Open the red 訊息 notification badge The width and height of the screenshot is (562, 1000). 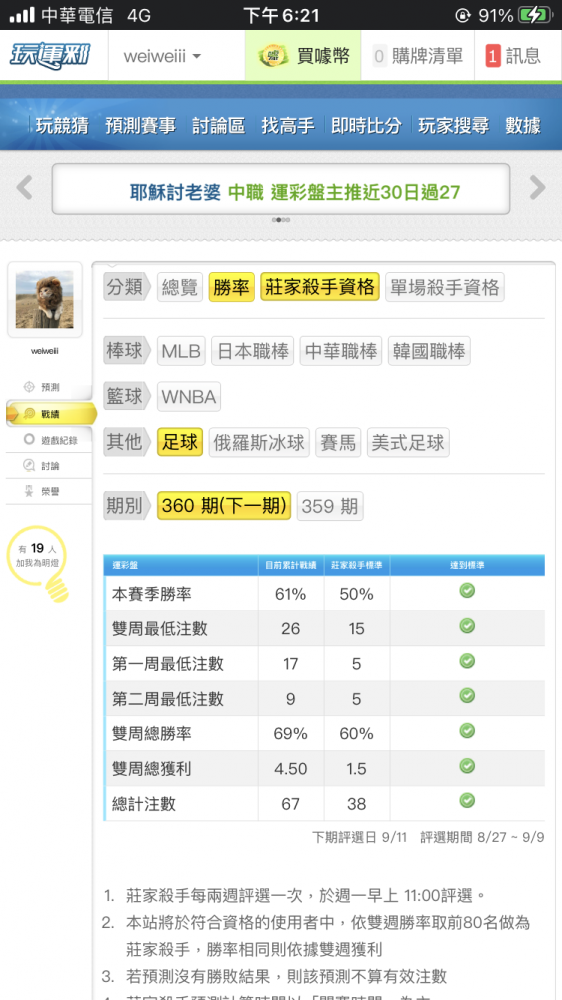tap(492, 56)
